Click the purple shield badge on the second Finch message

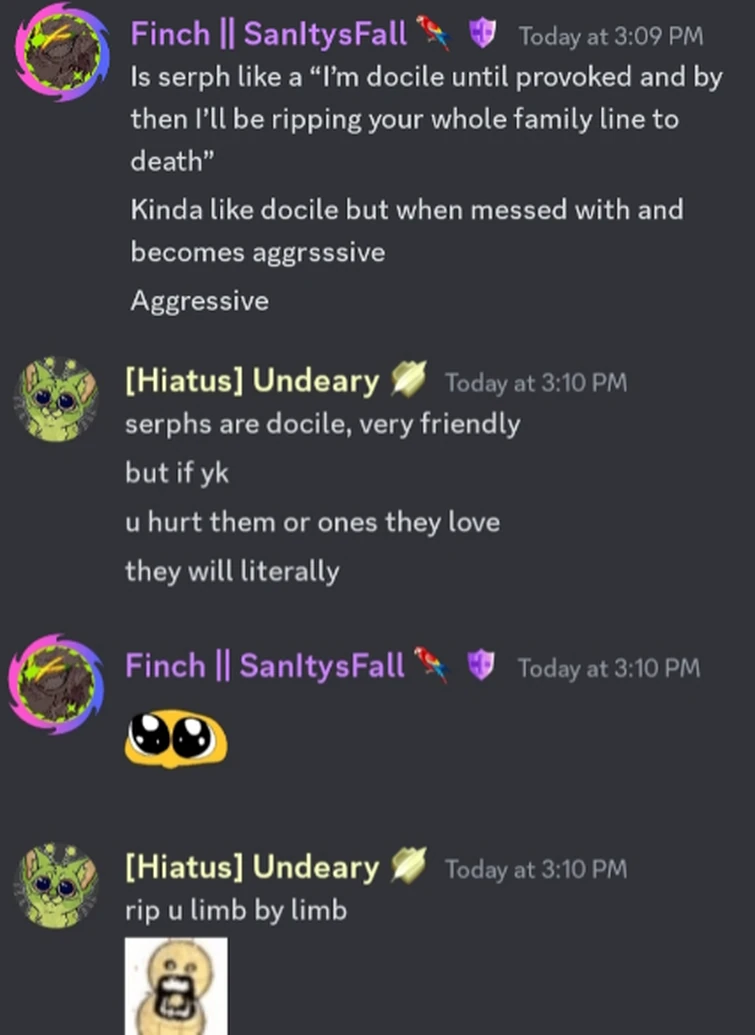(480, 665)
